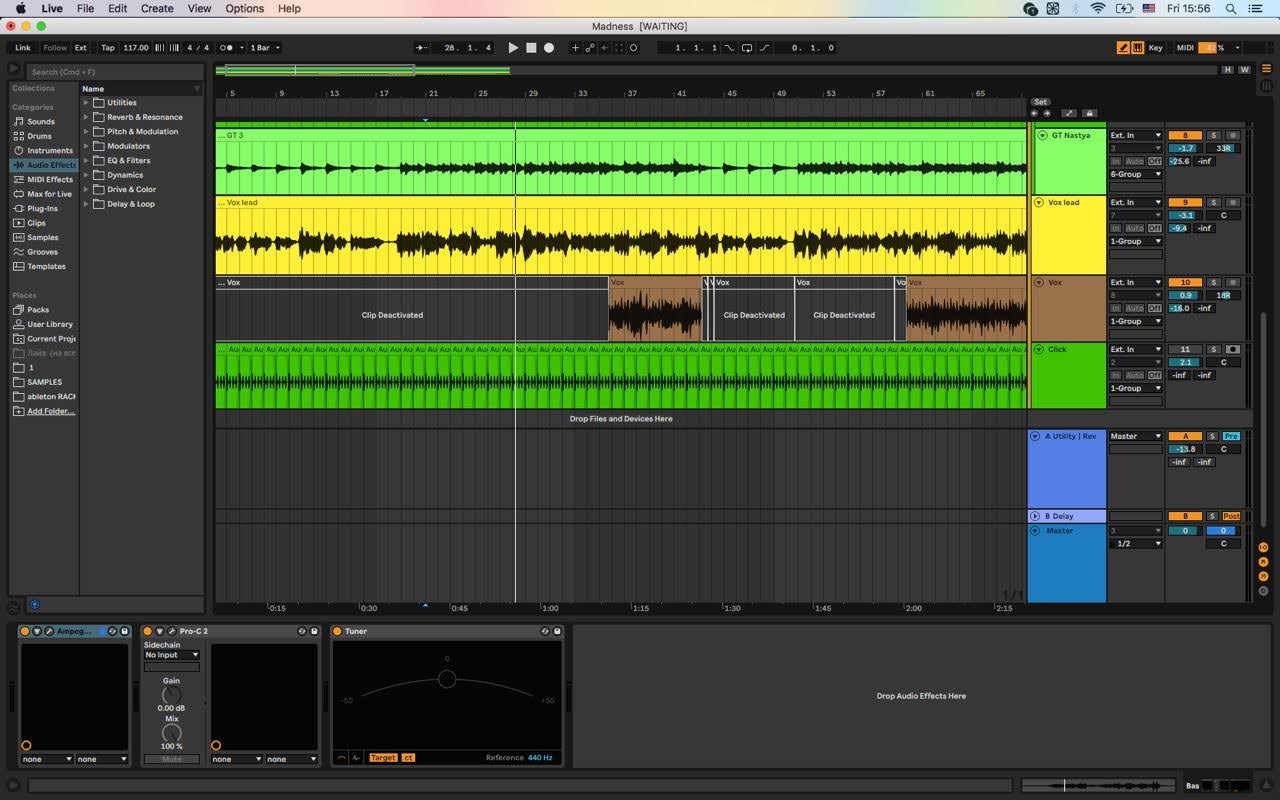Expand the Reverb & Resonance folder
The image size is (1280, 800).
click(86, 117)
